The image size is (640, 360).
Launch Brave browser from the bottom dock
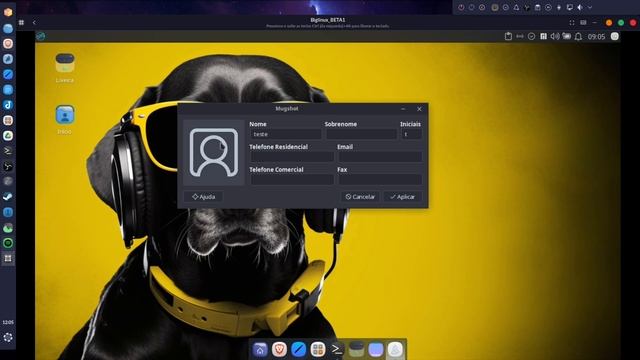279,350
